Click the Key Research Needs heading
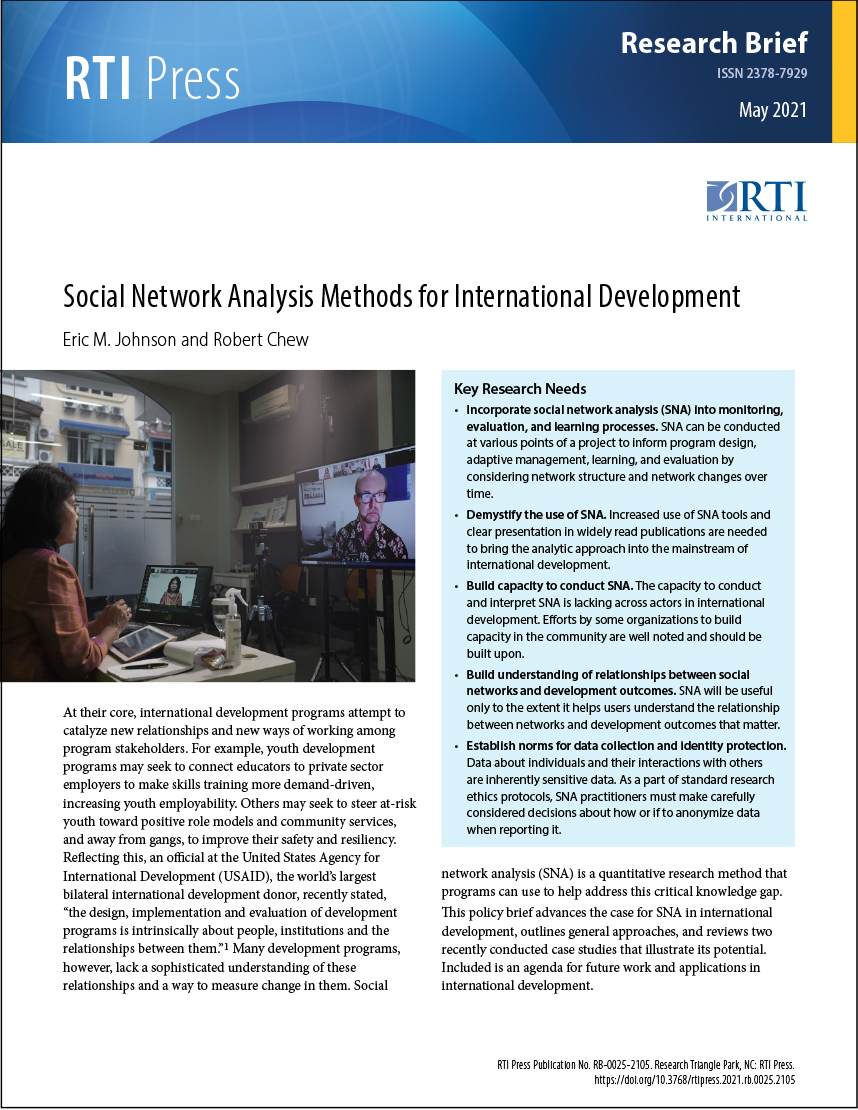Image resolution: width=858 pixels, height=1110 pixels. 520,388
